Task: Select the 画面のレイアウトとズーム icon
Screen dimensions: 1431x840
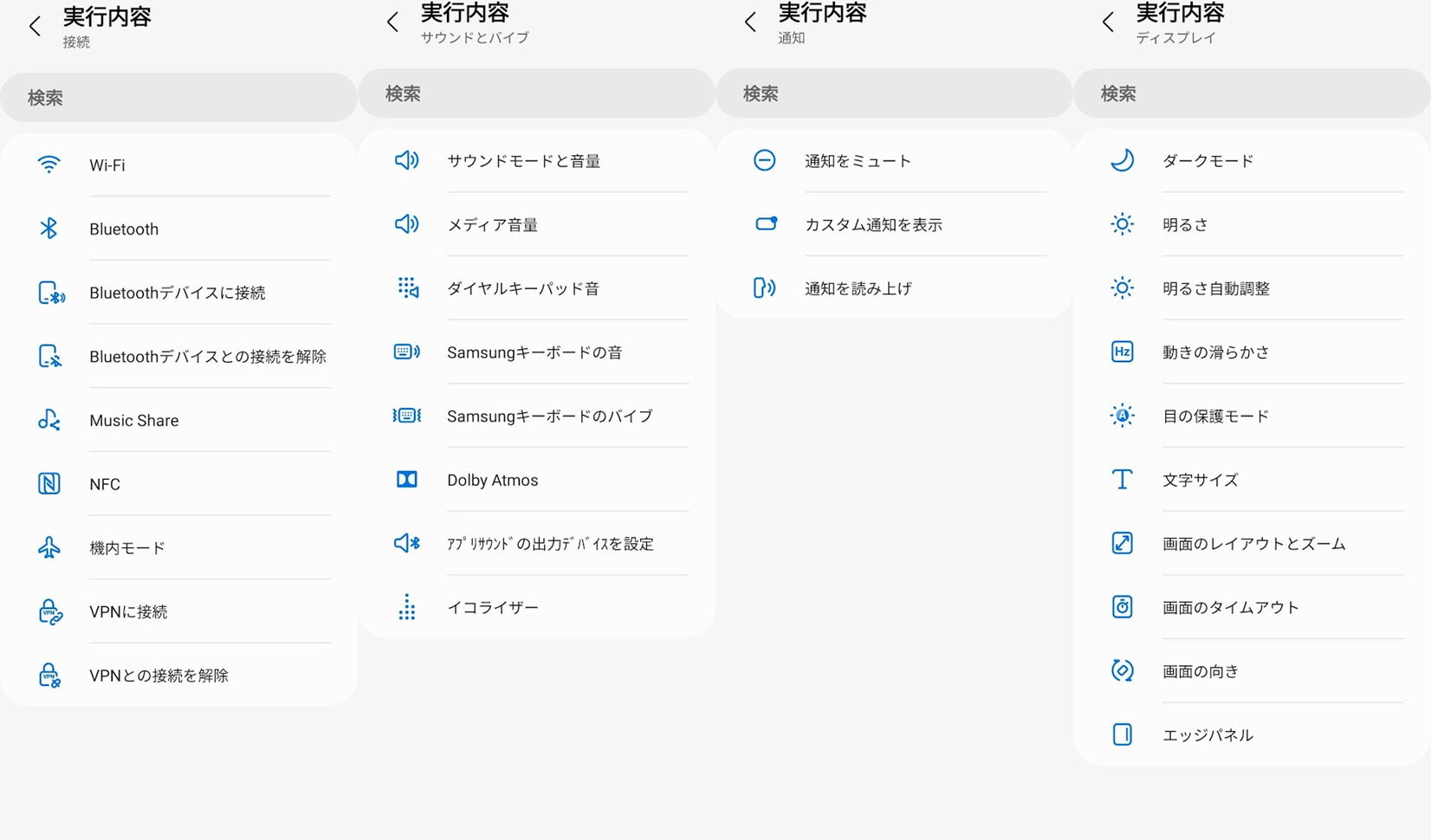Action: pyautogui.click(x=1123, y=543)
